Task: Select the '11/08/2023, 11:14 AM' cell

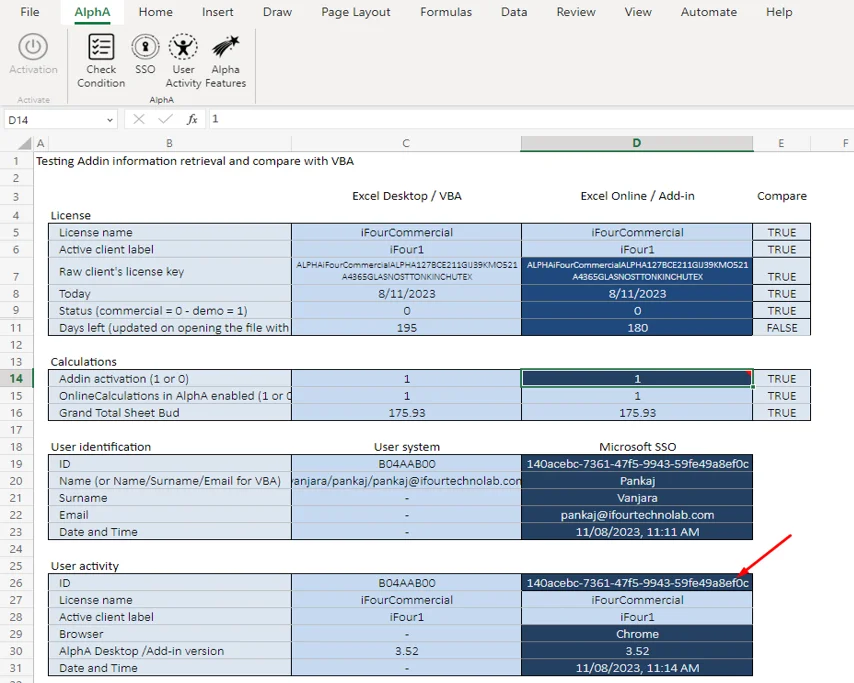Action: coord(637,668)
